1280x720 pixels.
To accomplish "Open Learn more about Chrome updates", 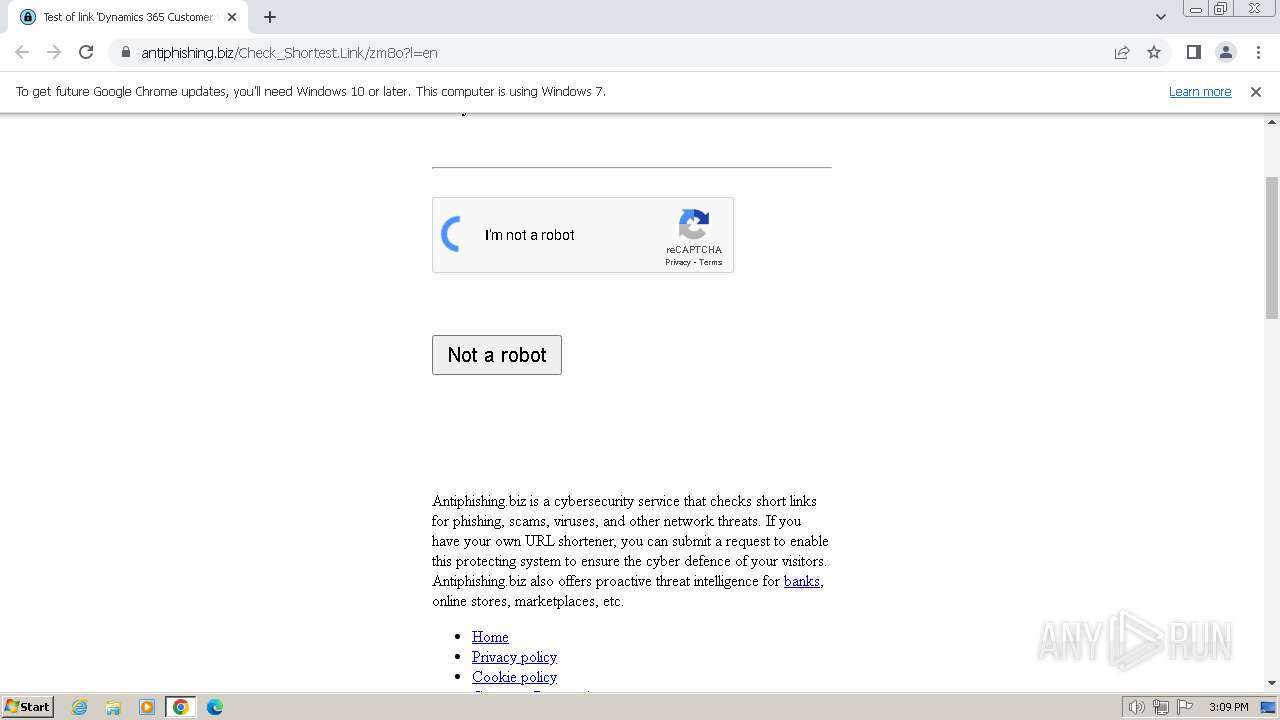I will [1200, 91].
